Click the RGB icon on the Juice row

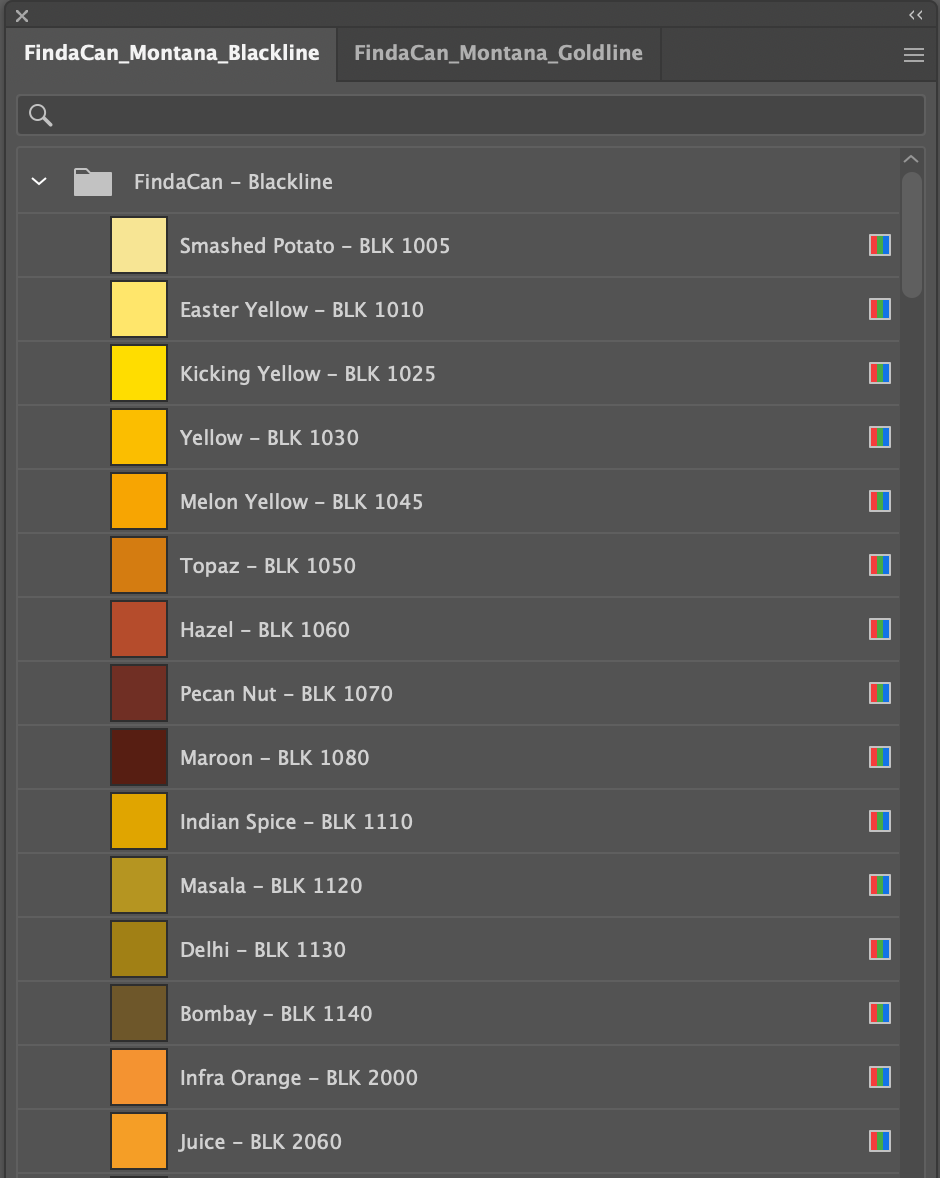[x=879, y=1142]
